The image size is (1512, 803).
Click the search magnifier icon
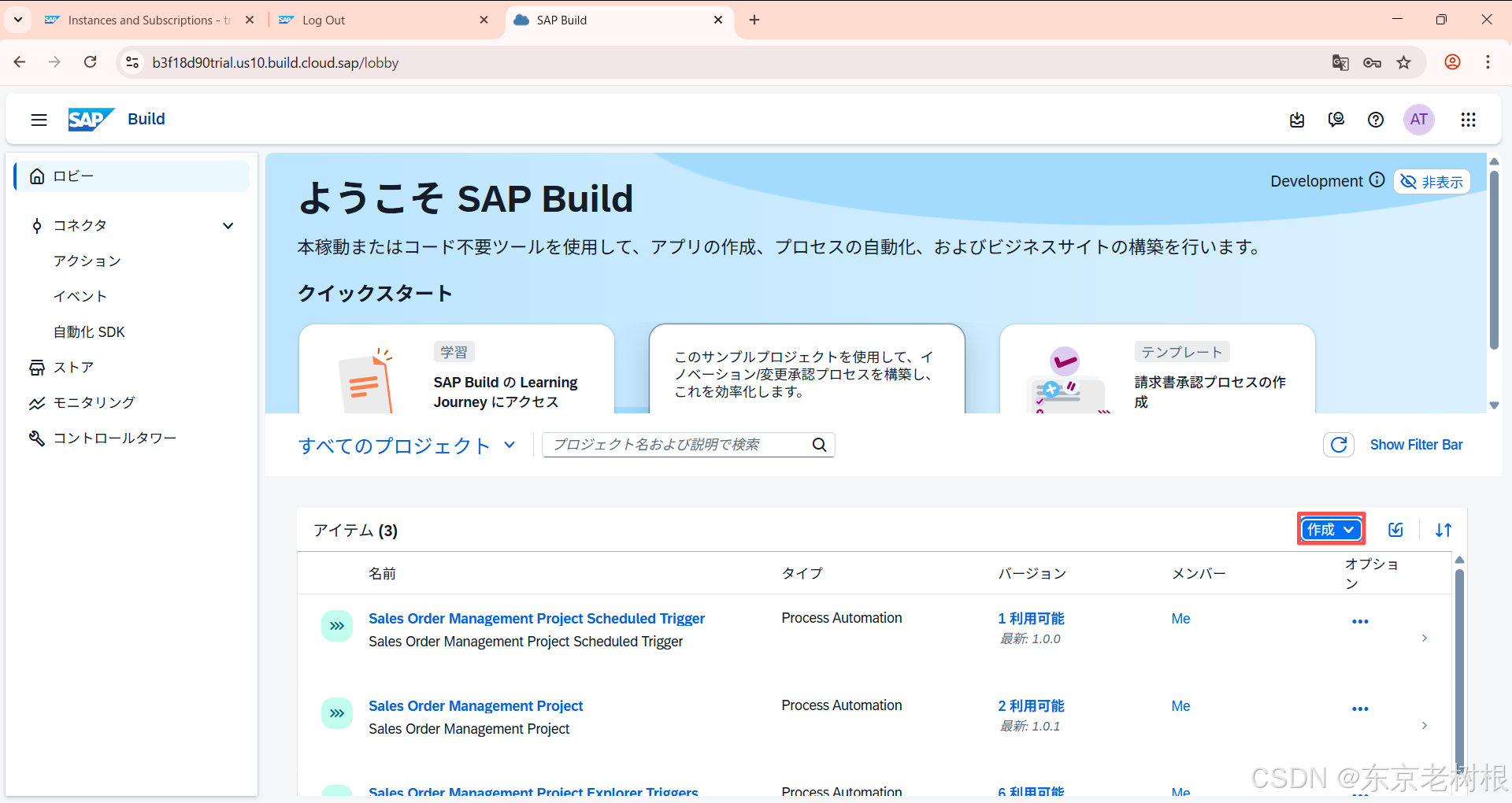tap(819, 445)
